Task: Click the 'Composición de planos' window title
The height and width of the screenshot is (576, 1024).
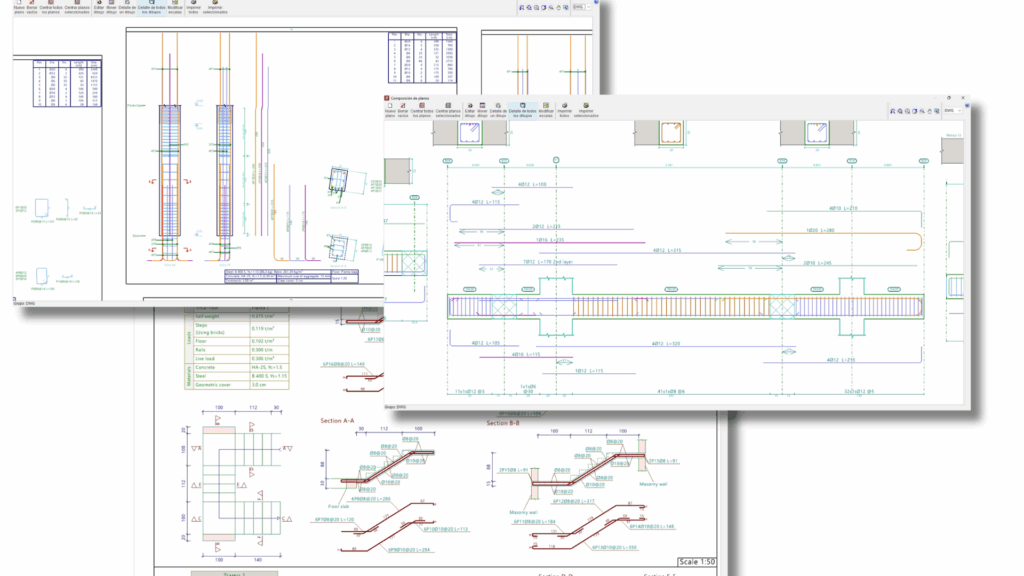Action: tap(410, 98)
